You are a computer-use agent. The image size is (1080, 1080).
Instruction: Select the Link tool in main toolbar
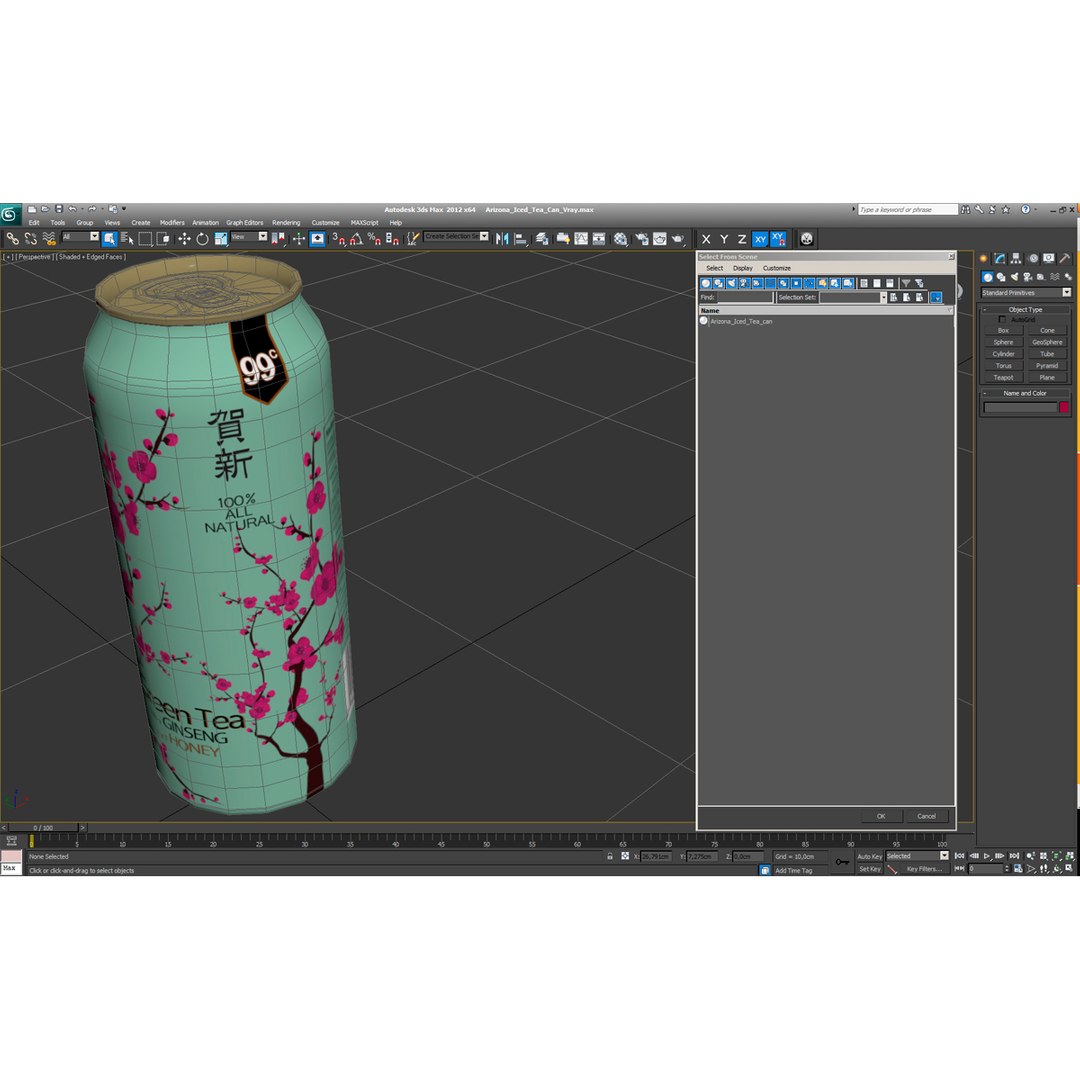point(12,239)
